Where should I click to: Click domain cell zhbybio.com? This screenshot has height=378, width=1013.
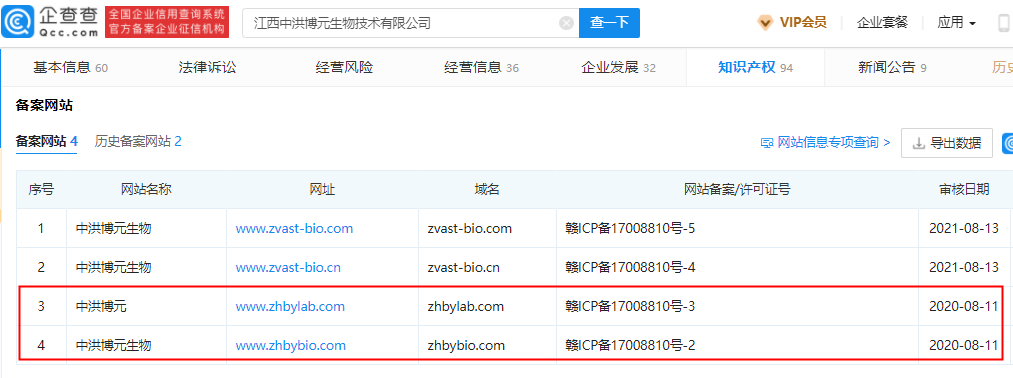tap(466, 346)
